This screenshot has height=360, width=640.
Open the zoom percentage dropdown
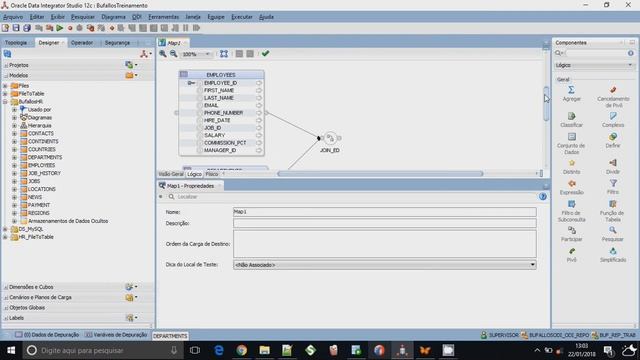(x=208, y=54)
